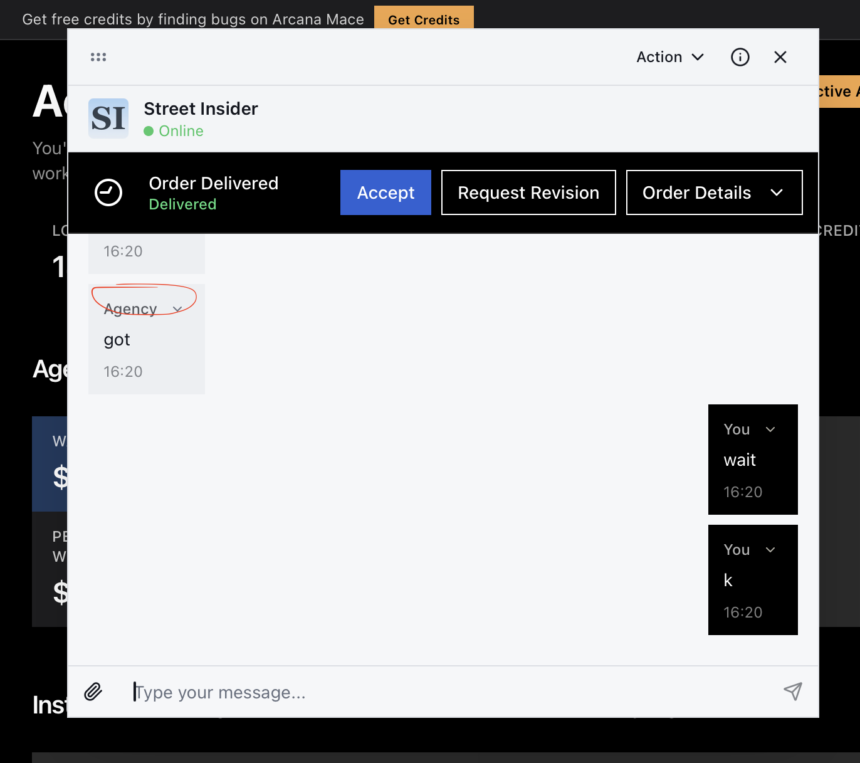
Task: Click the Order Delivered clock icon
Action: 108,193
